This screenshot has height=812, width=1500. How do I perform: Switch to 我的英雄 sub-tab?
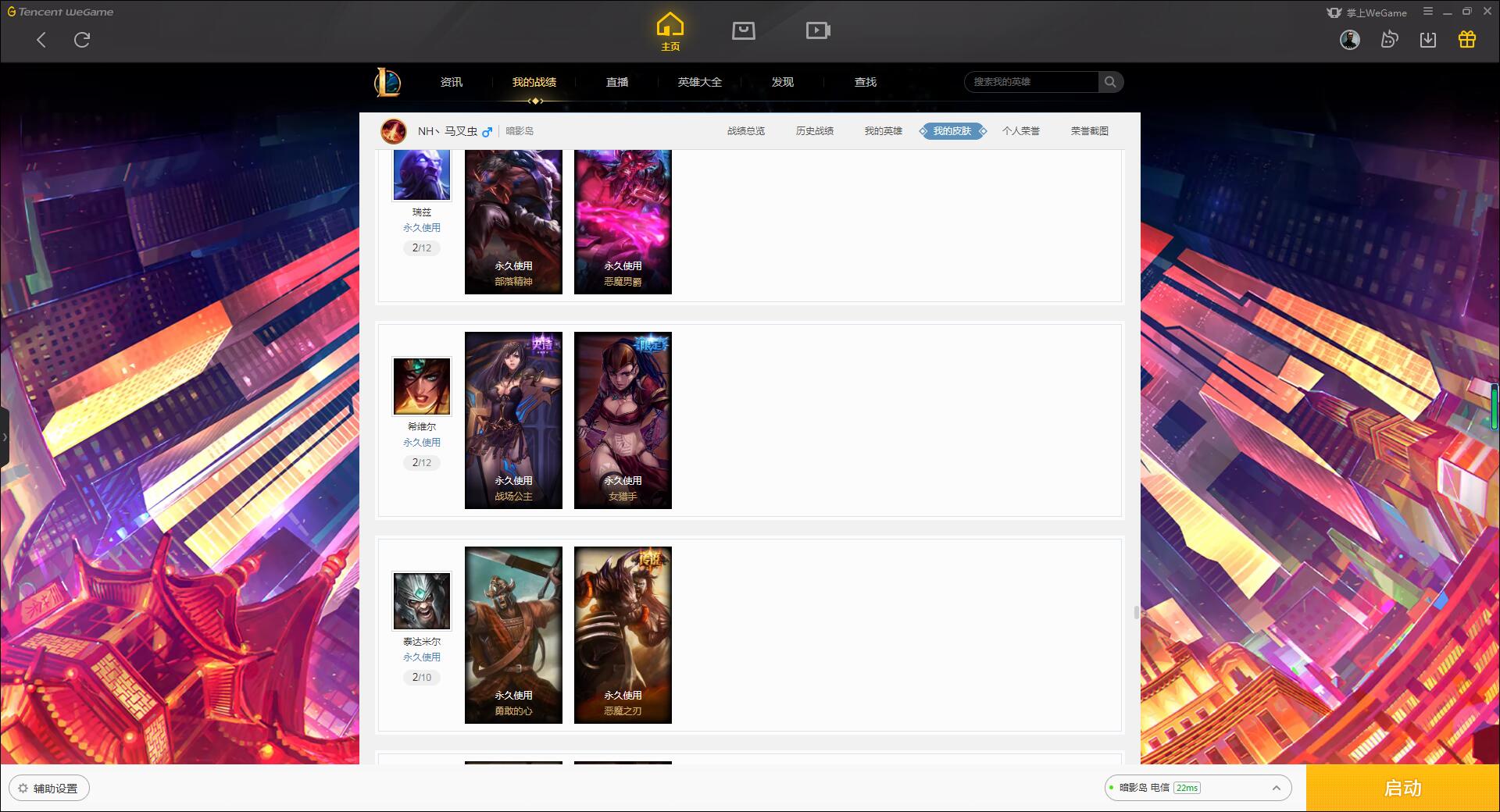click(x=884, y=131)
